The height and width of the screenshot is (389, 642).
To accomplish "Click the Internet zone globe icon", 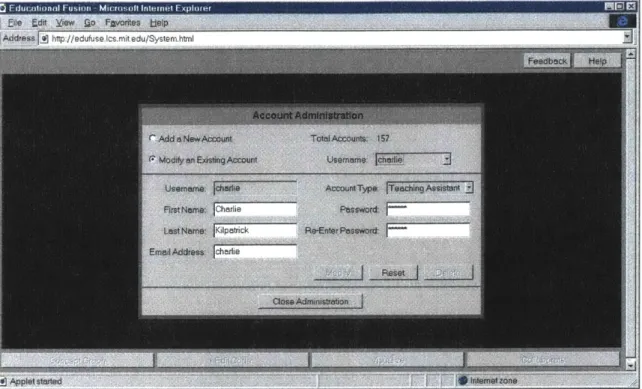I will (463, 380).
